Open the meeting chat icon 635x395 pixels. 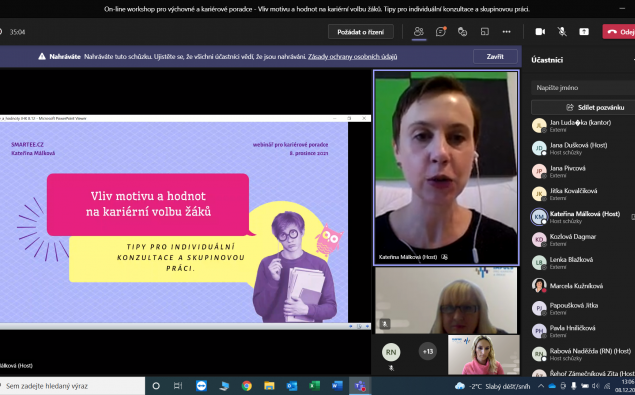coord(441,32)
